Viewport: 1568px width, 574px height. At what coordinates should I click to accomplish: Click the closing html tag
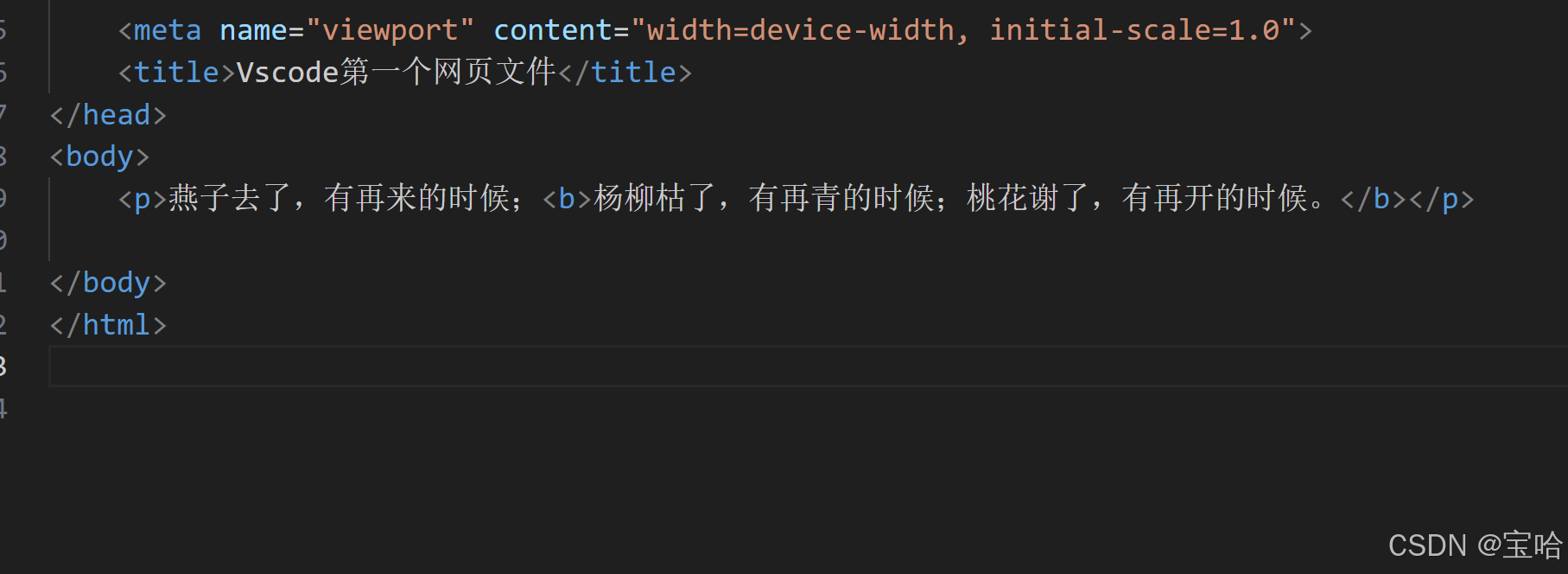108,325
